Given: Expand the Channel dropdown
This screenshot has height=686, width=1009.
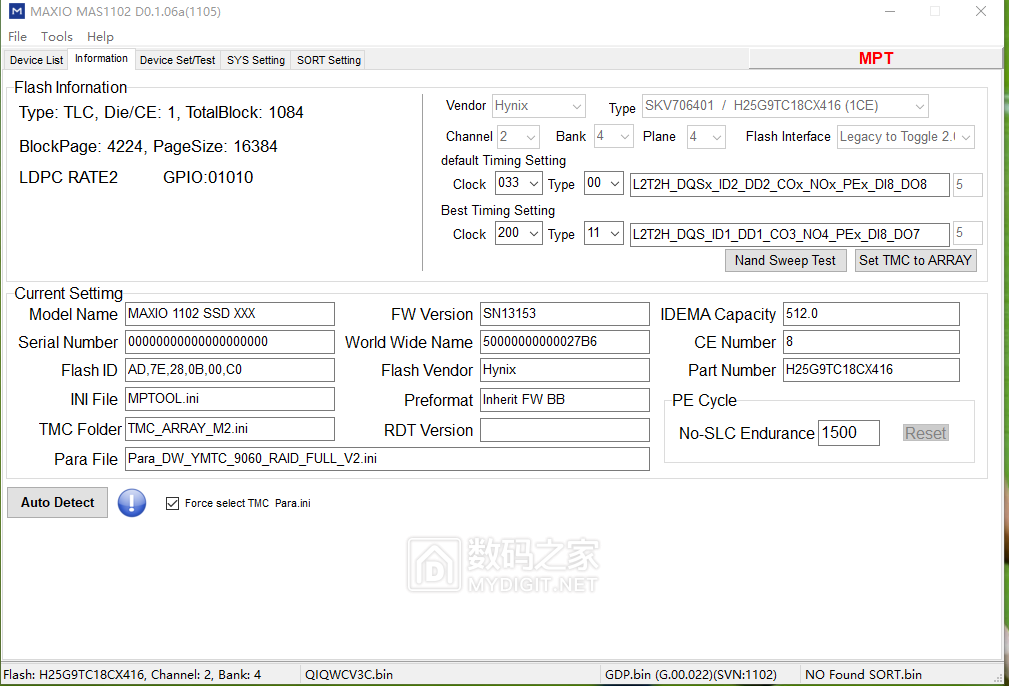Looking at the screenshot, I should pos(518,136).
